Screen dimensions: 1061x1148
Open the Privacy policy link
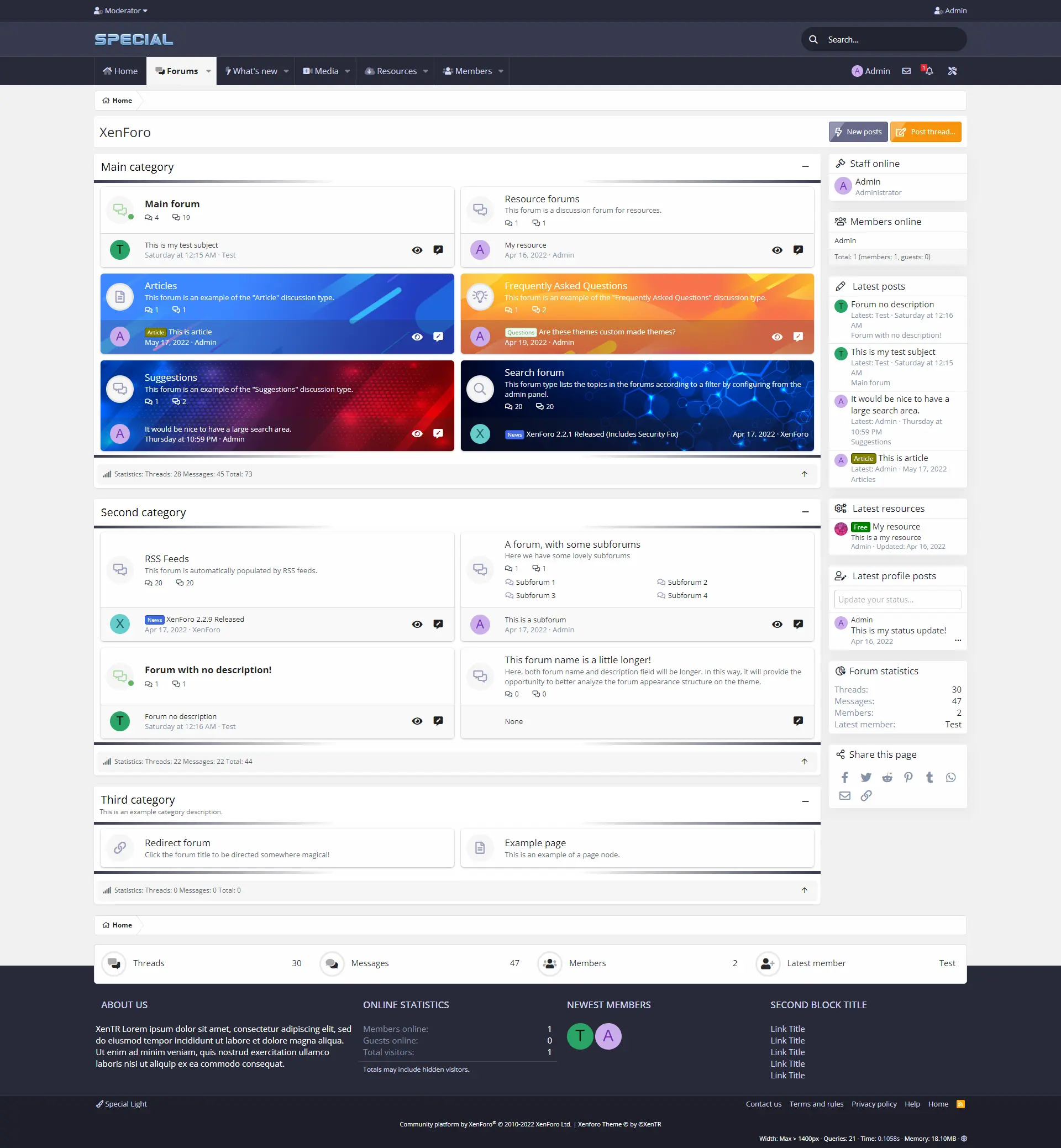[x=874, y=1104]
